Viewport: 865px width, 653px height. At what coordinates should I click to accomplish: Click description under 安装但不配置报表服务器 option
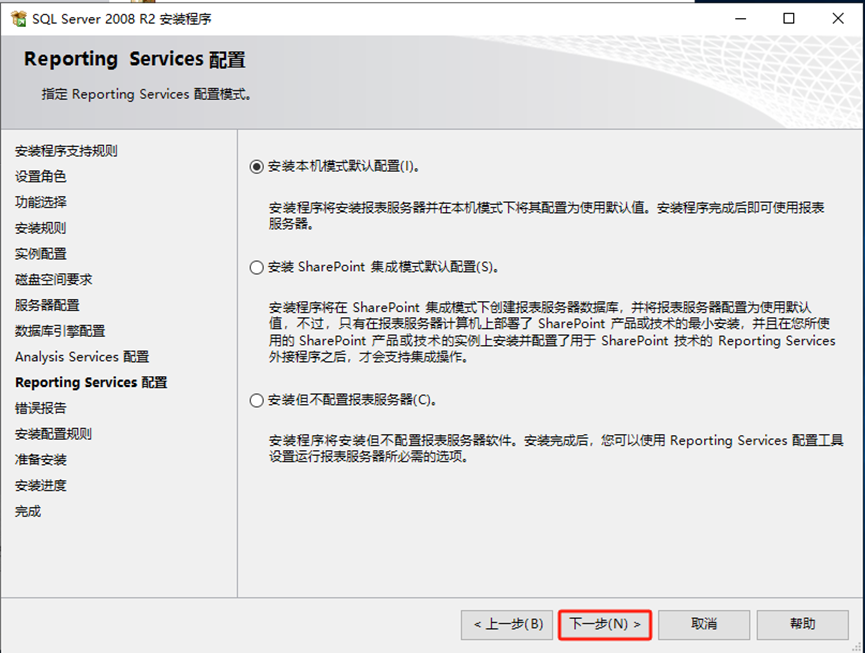coord(556,448)
